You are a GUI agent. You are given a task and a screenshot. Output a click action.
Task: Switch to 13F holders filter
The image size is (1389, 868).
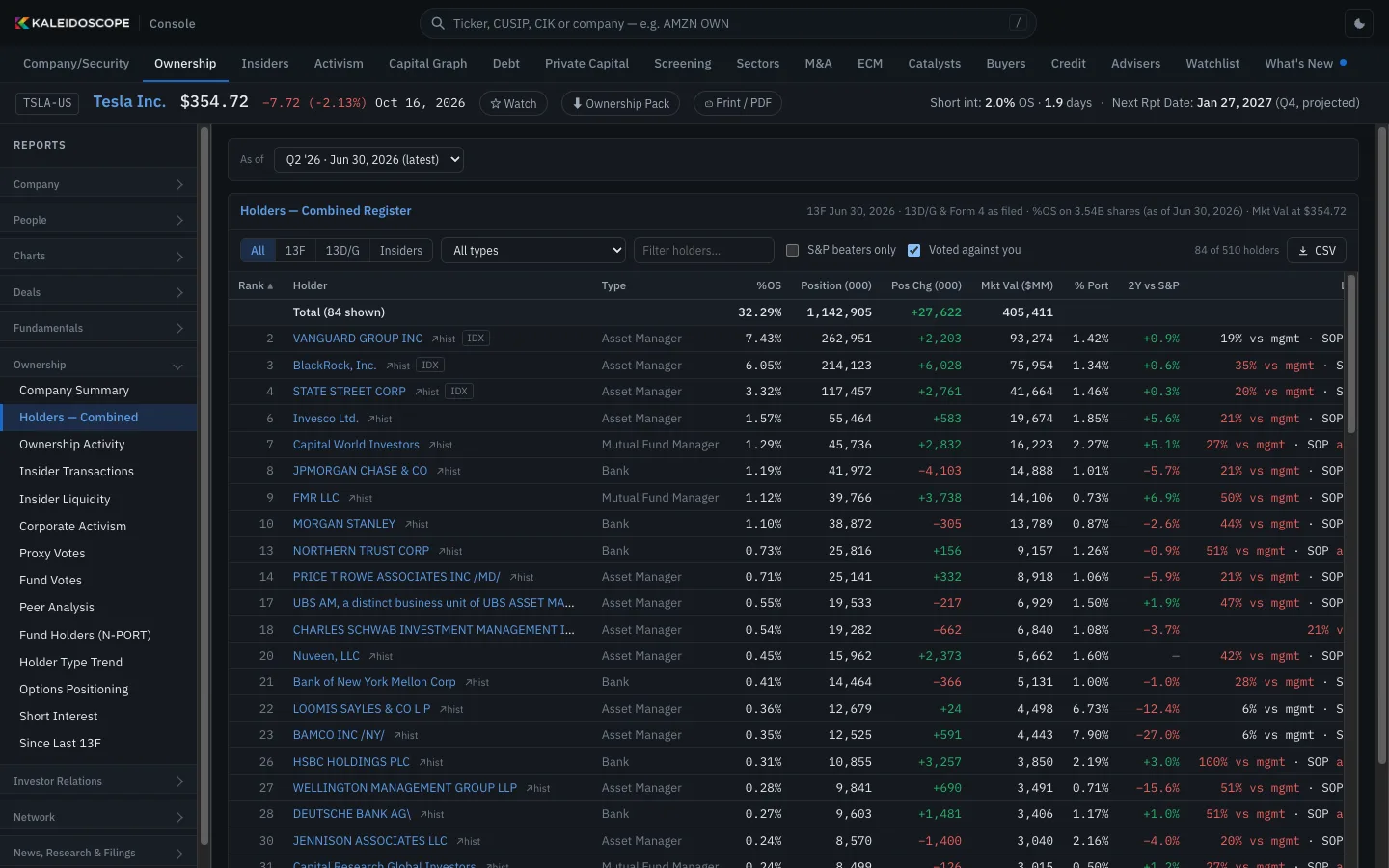pyautogui.click(x=295, y=250)
